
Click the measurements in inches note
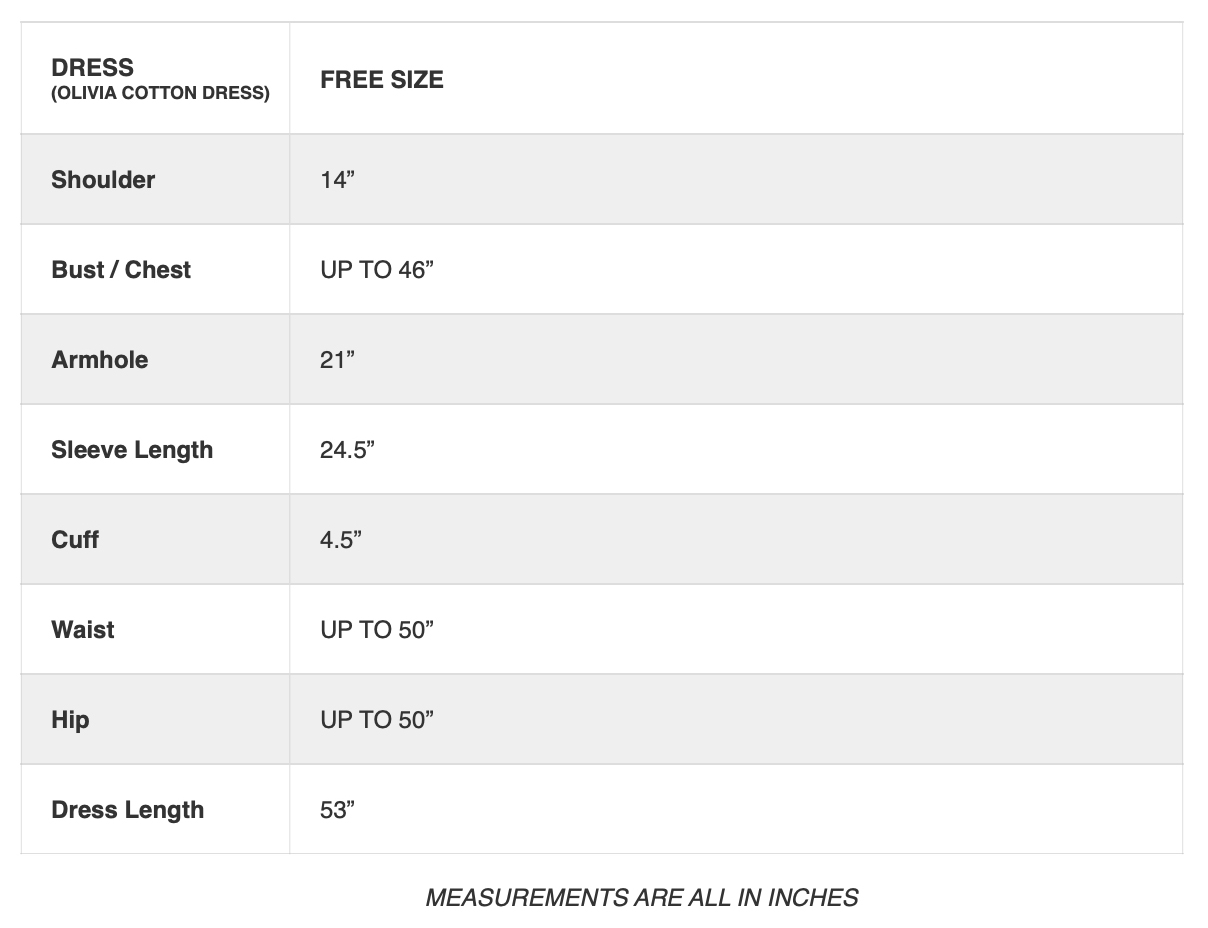(641, 898)
